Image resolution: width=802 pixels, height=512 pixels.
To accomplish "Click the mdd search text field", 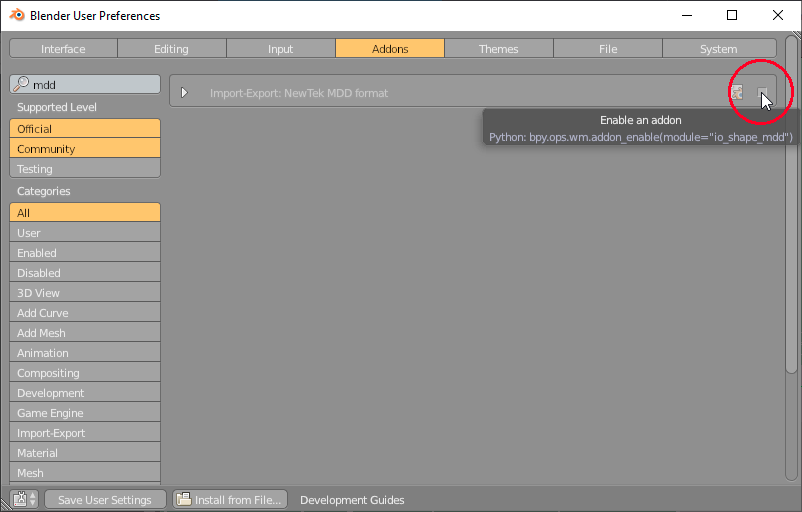I will point(85,85).
